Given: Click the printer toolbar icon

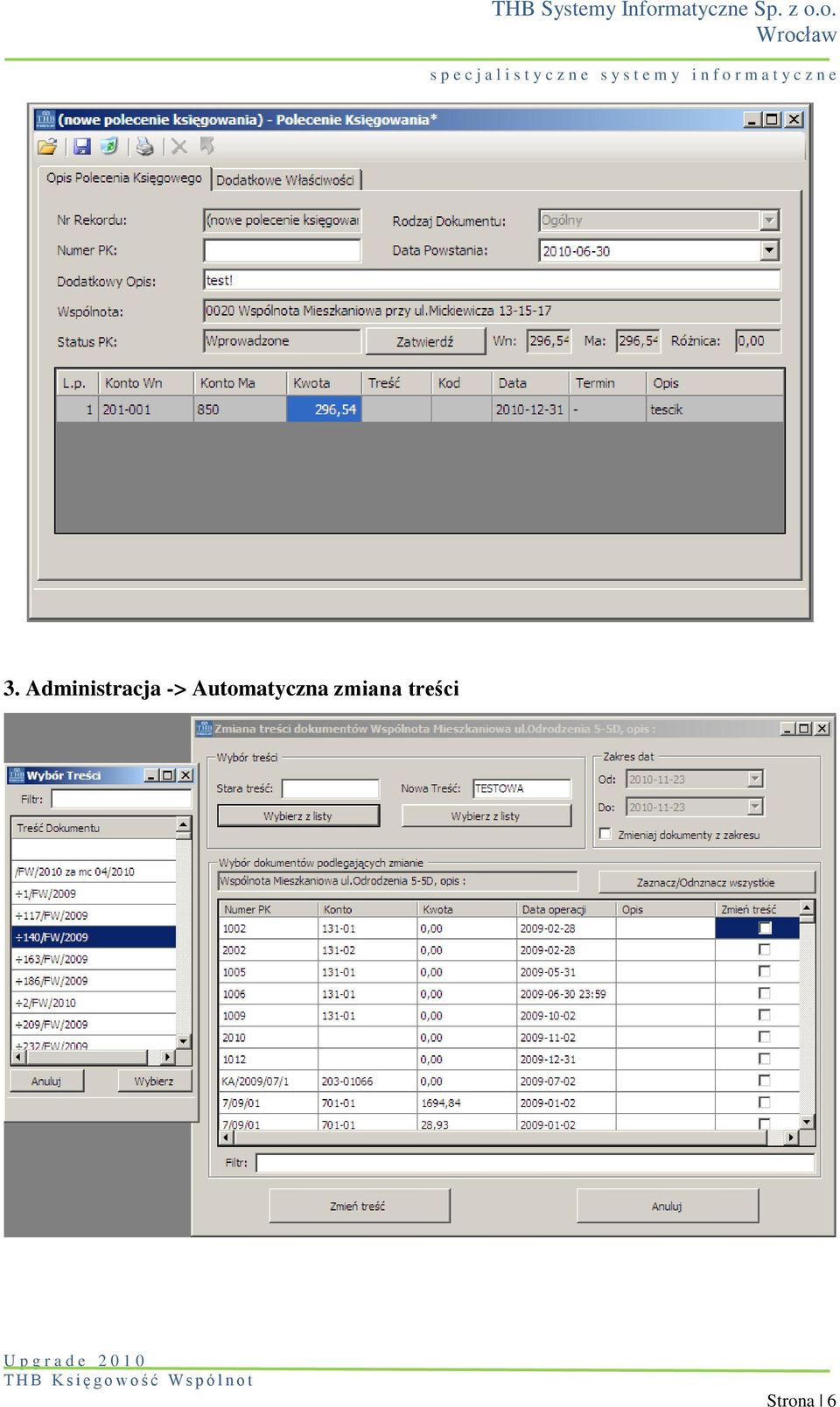Looking at the screenshot, I should tap(145, 147).
